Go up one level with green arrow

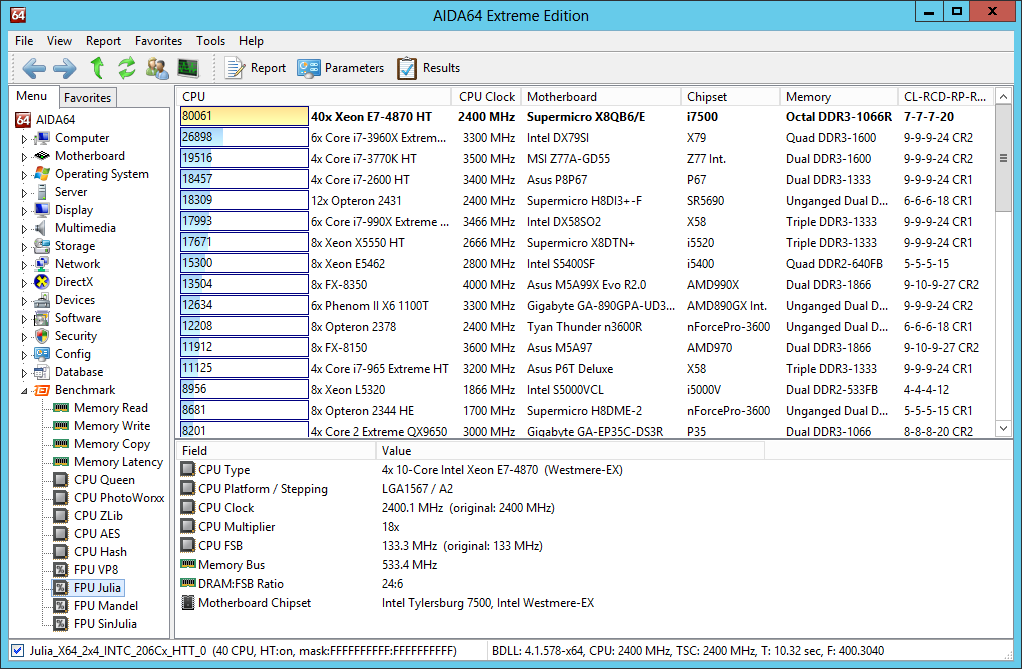(x=97, y=68)
